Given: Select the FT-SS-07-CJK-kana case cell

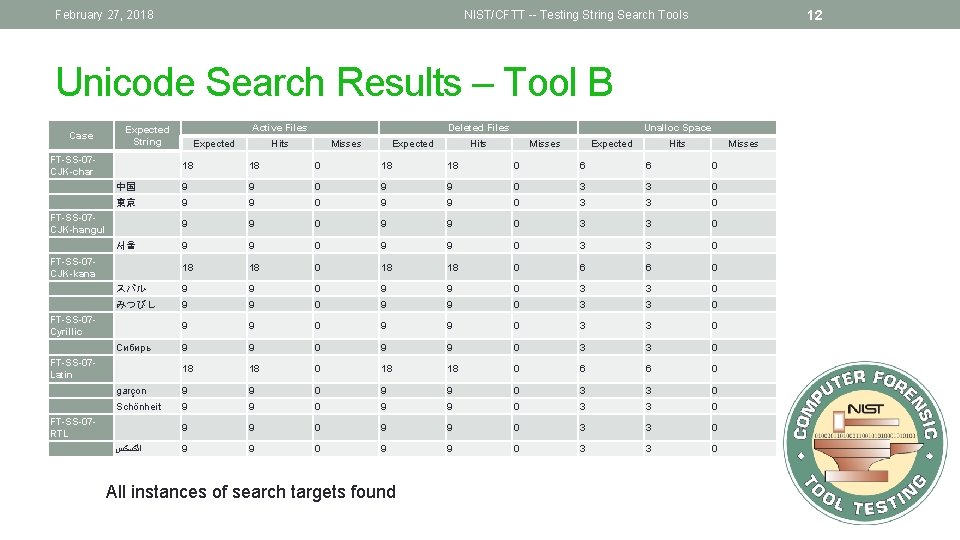Looking at the screenshot, I should pyautogui.click(x=81, y=268).
